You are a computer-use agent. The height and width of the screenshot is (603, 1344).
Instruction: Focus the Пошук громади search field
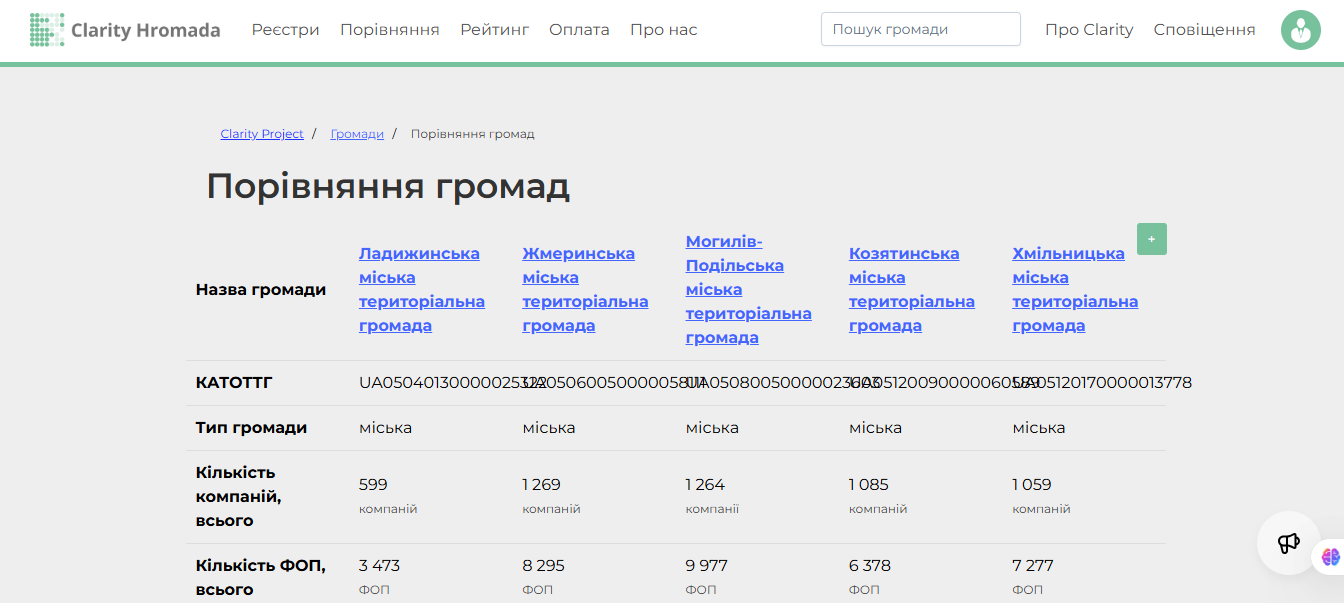921,29
